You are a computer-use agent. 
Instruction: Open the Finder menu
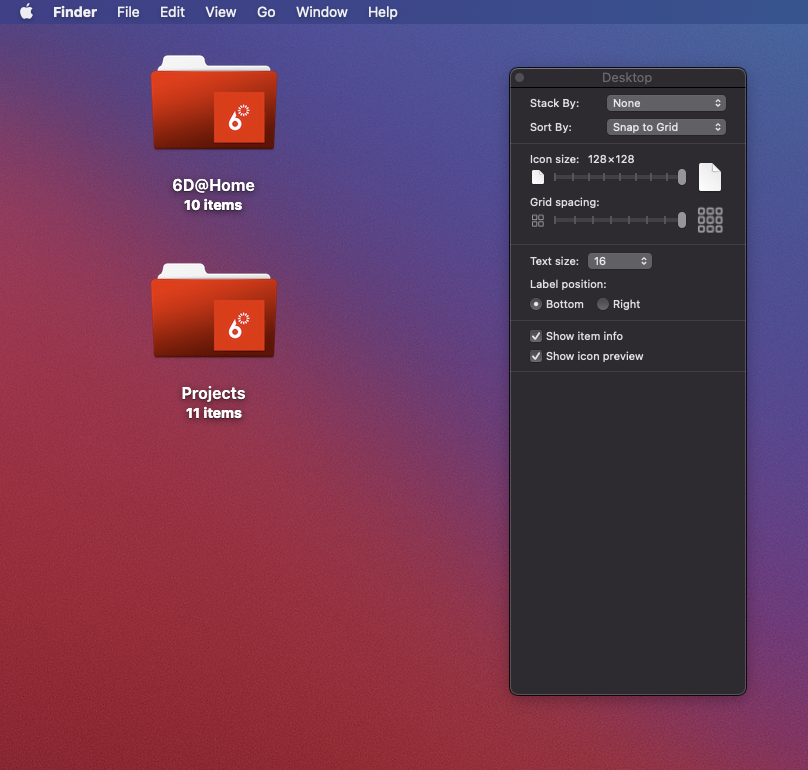click(x=75, y=12)
